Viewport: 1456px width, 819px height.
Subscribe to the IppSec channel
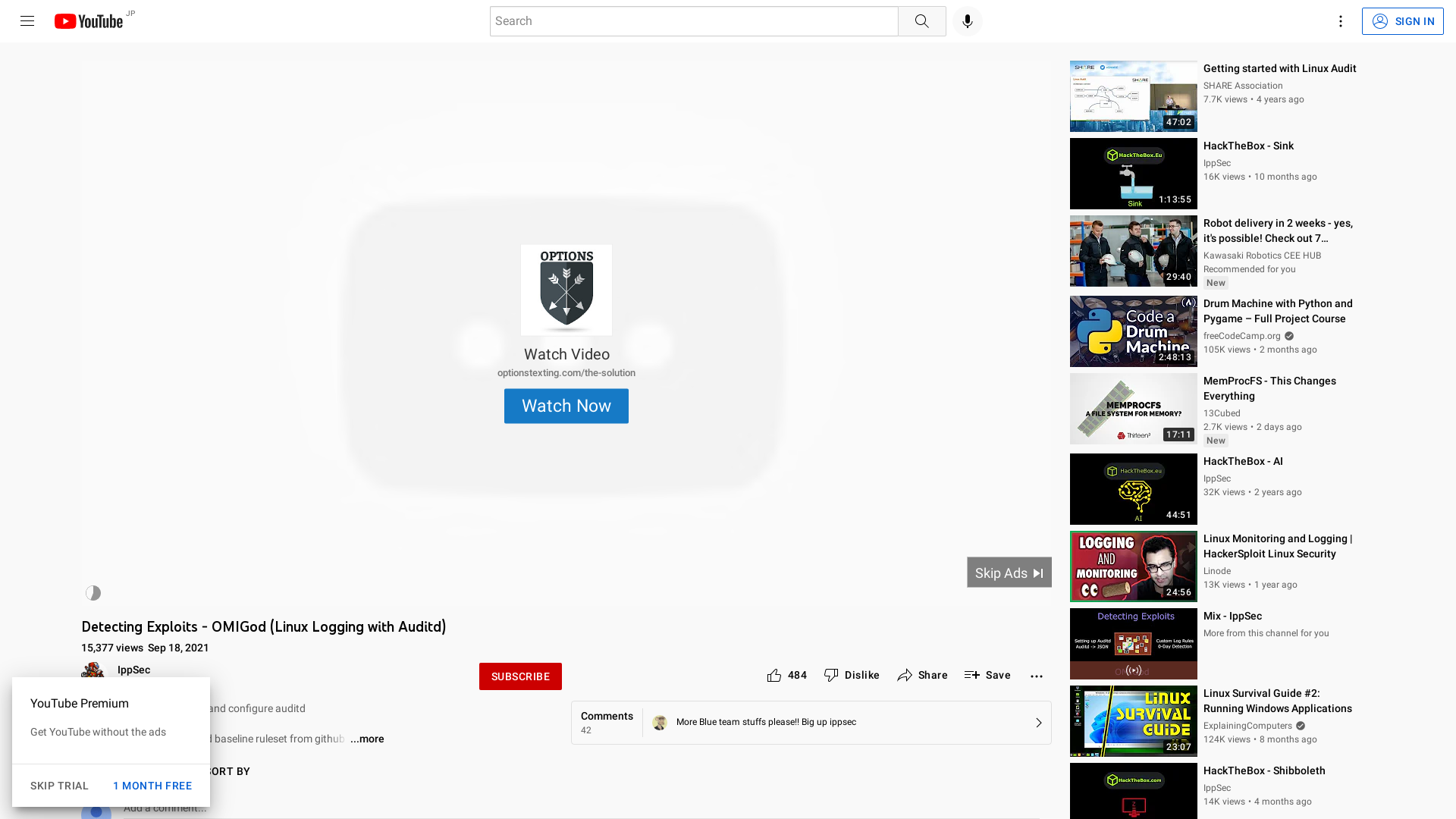(520, 676)
